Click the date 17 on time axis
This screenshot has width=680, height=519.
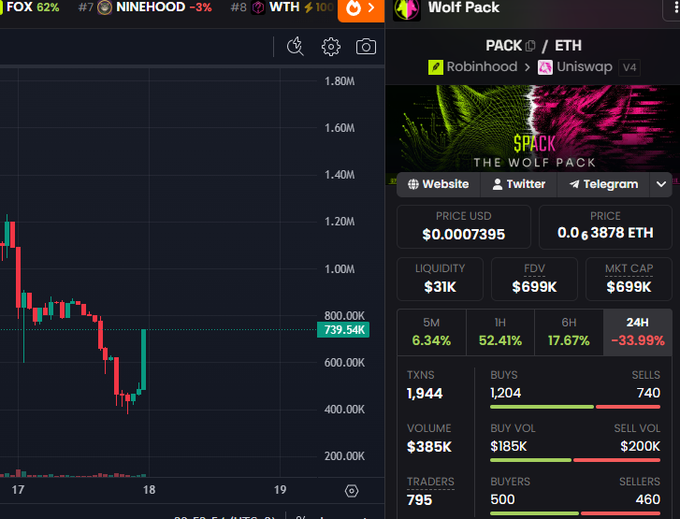coord(18,490)
